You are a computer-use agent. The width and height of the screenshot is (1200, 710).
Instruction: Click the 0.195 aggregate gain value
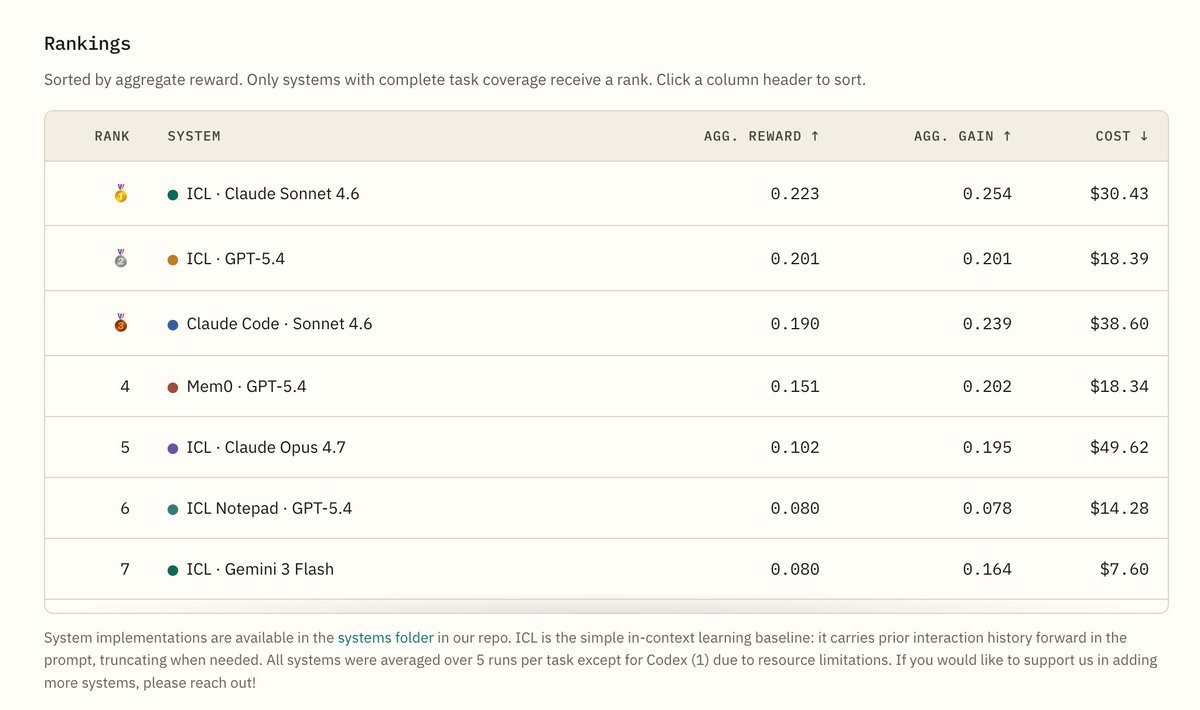(987, 448)
